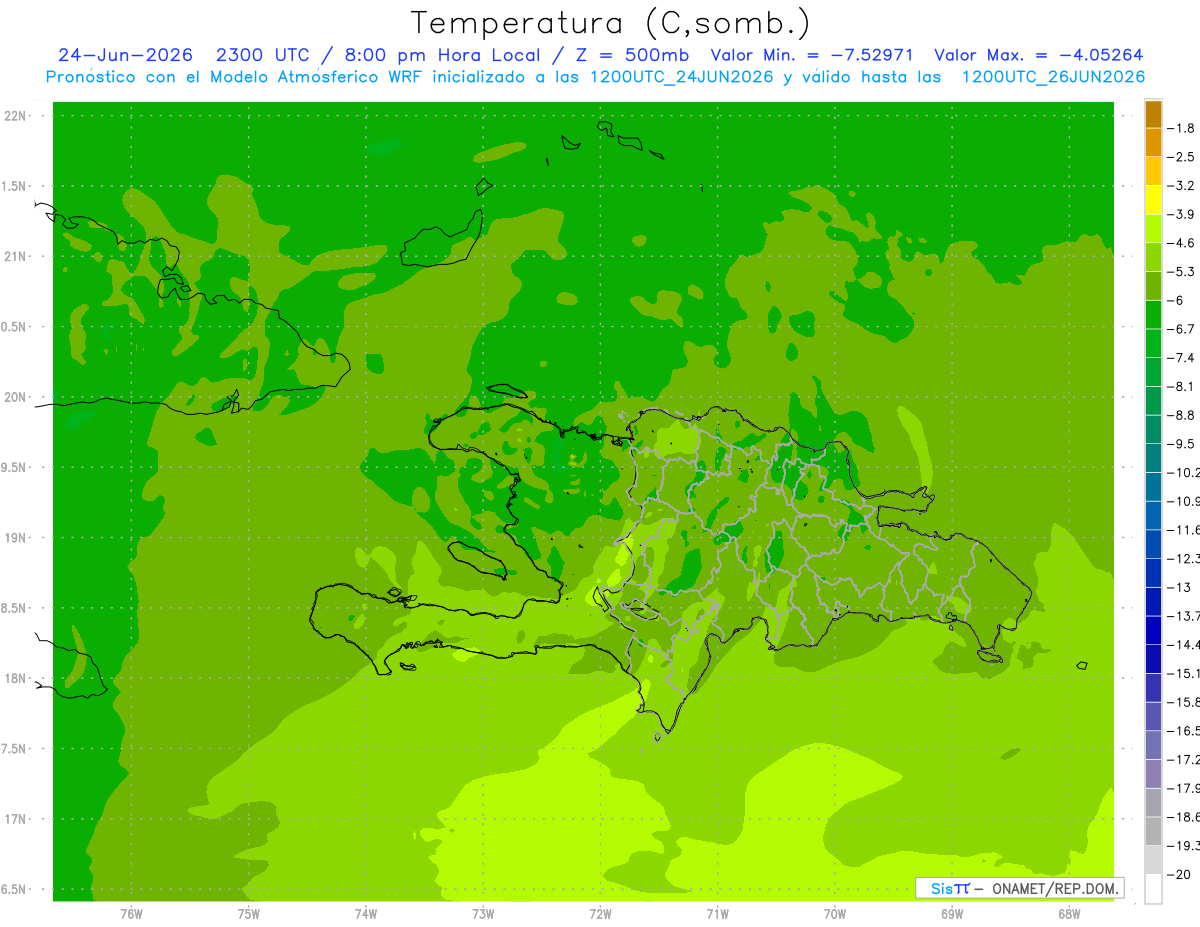Click the '-4.6' colorbar value

pos(1181,243)
